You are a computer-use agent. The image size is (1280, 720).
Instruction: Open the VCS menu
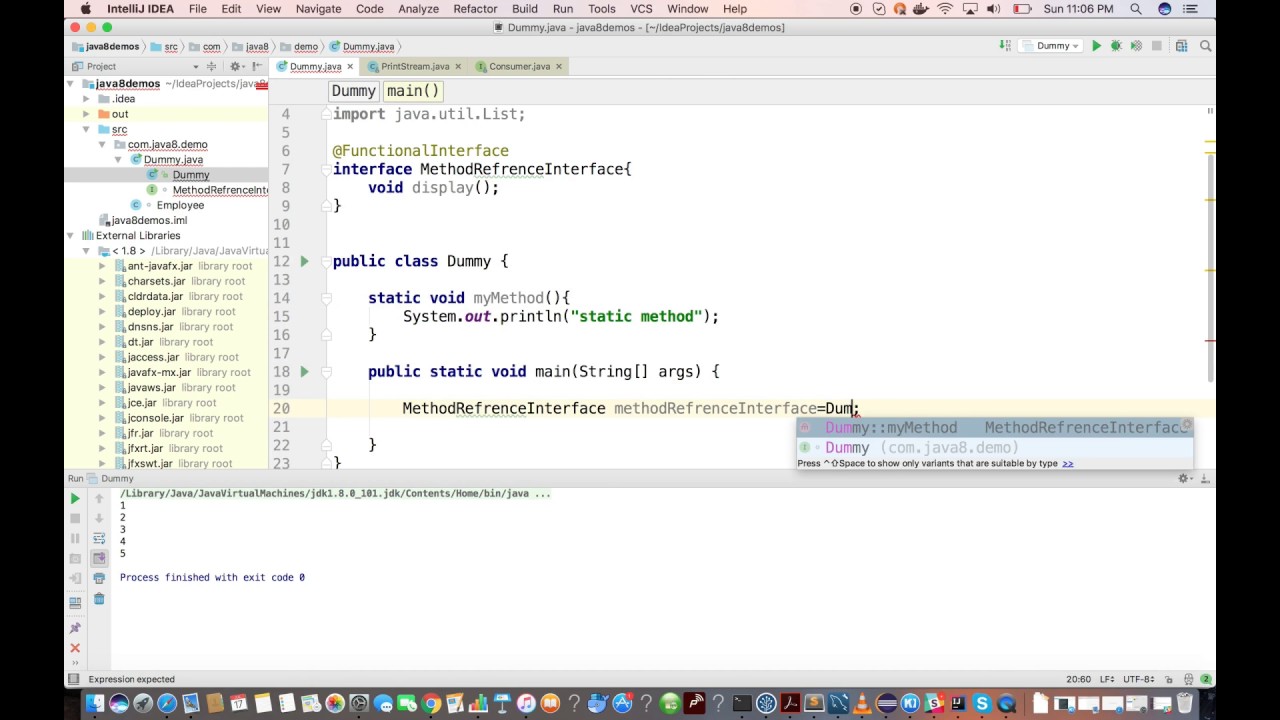(641, 9)
